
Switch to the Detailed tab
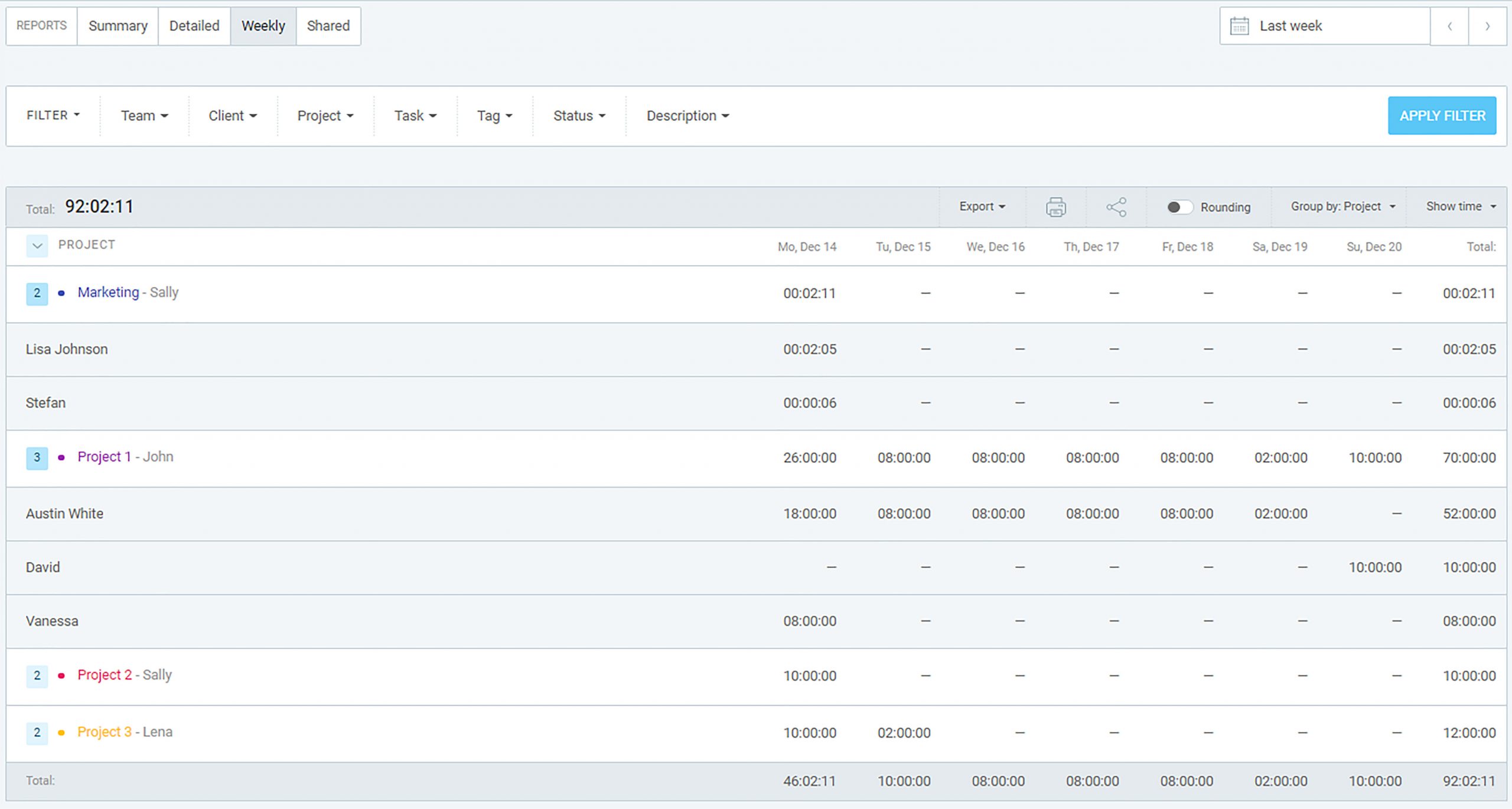click(194, 26)
